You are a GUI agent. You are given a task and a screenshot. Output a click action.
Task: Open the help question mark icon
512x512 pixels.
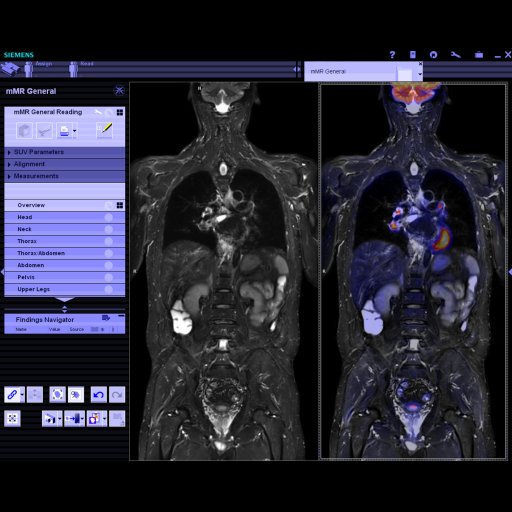392,55
